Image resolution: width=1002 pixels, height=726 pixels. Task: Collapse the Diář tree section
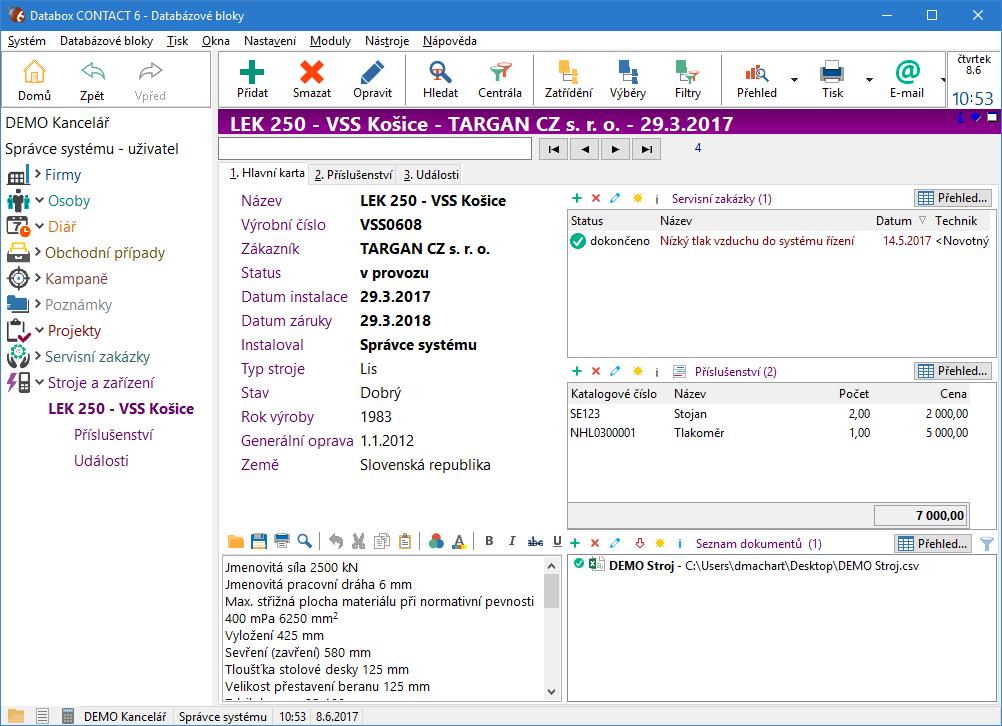click(40, 226)
